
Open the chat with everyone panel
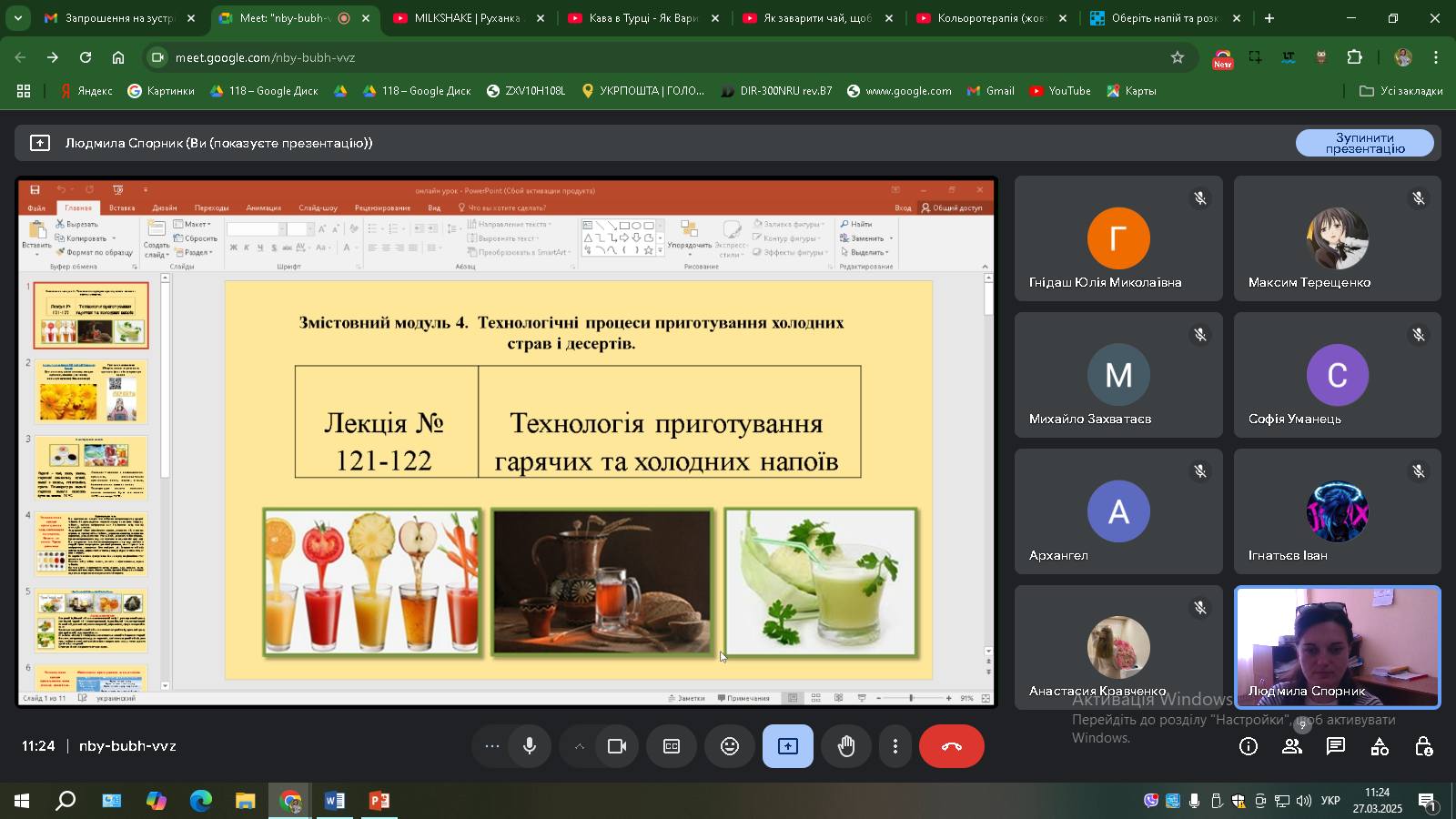pyautogui.click(x=1336, y=746)
